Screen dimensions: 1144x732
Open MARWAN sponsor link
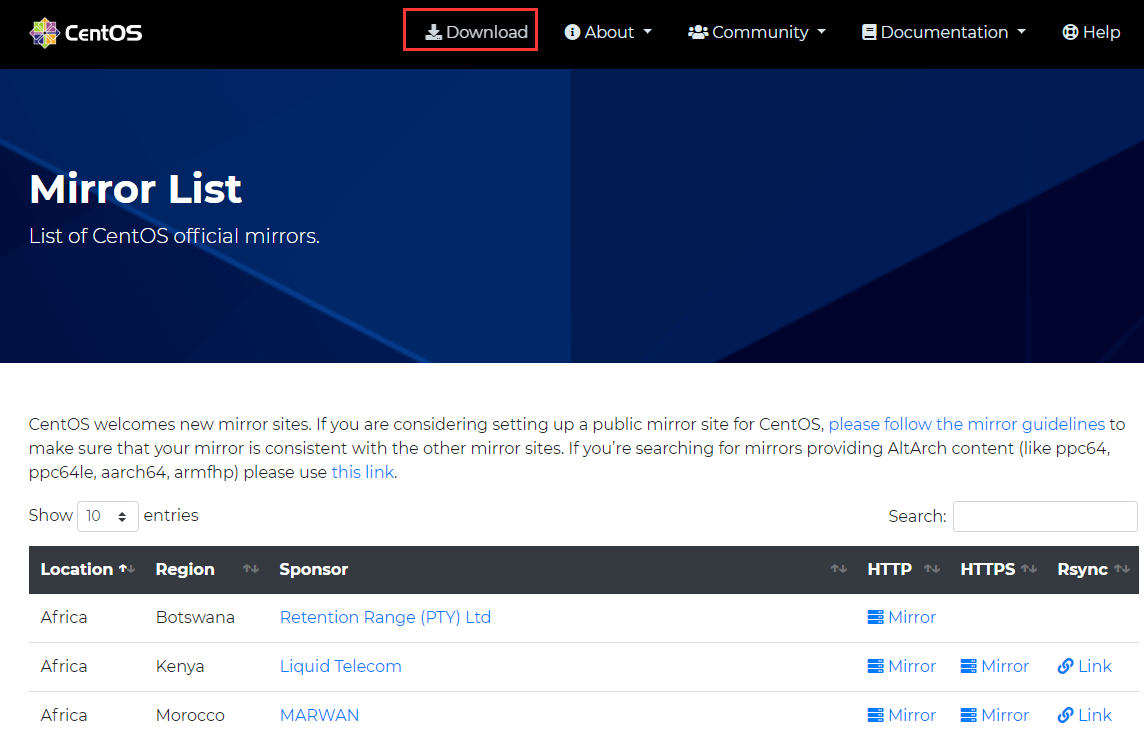coord(320,715)
